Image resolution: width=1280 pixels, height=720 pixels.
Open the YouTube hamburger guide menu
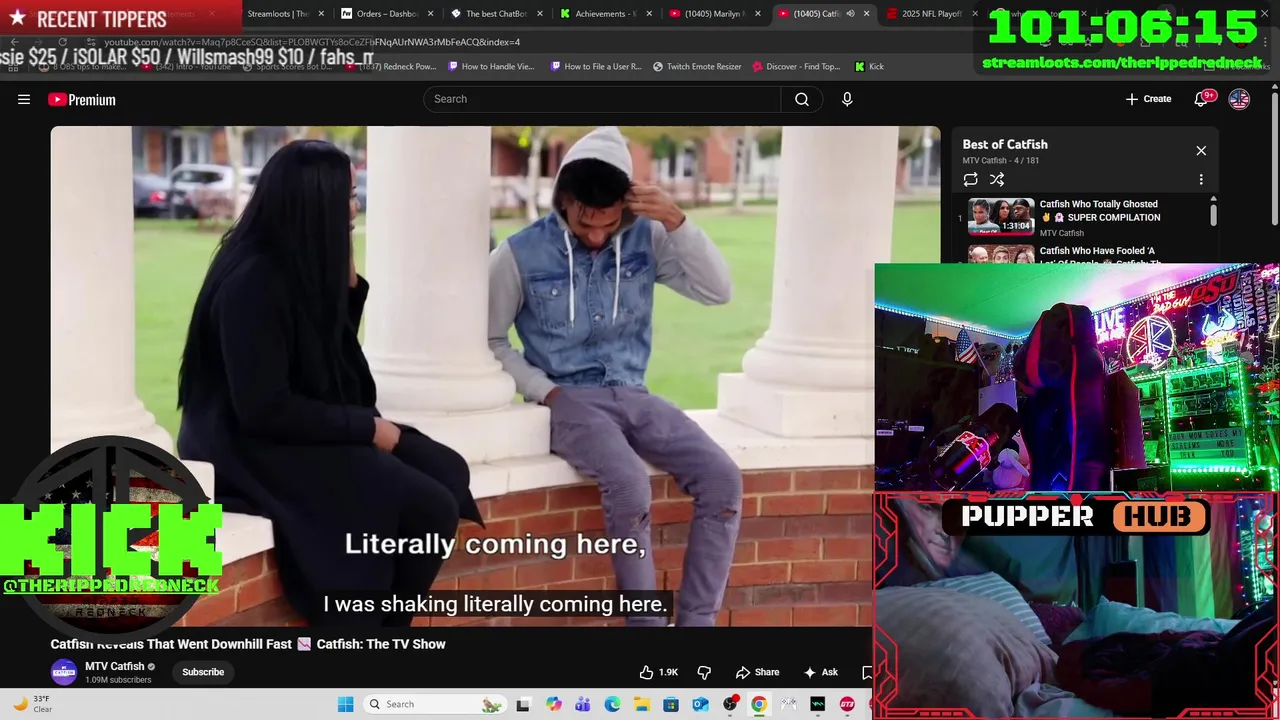24,99
